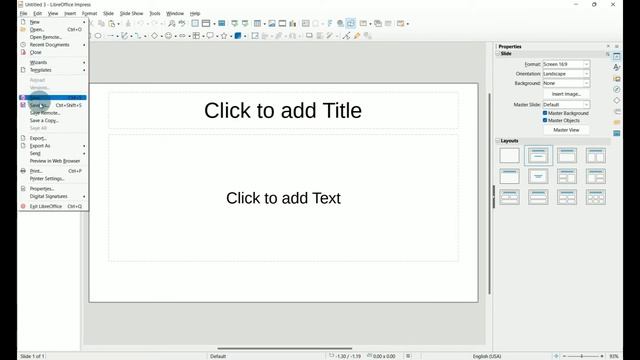This screenshot has height=360, width=640.
Task: Click the blue 3D Objects tool icon
Action: (238, 36)
